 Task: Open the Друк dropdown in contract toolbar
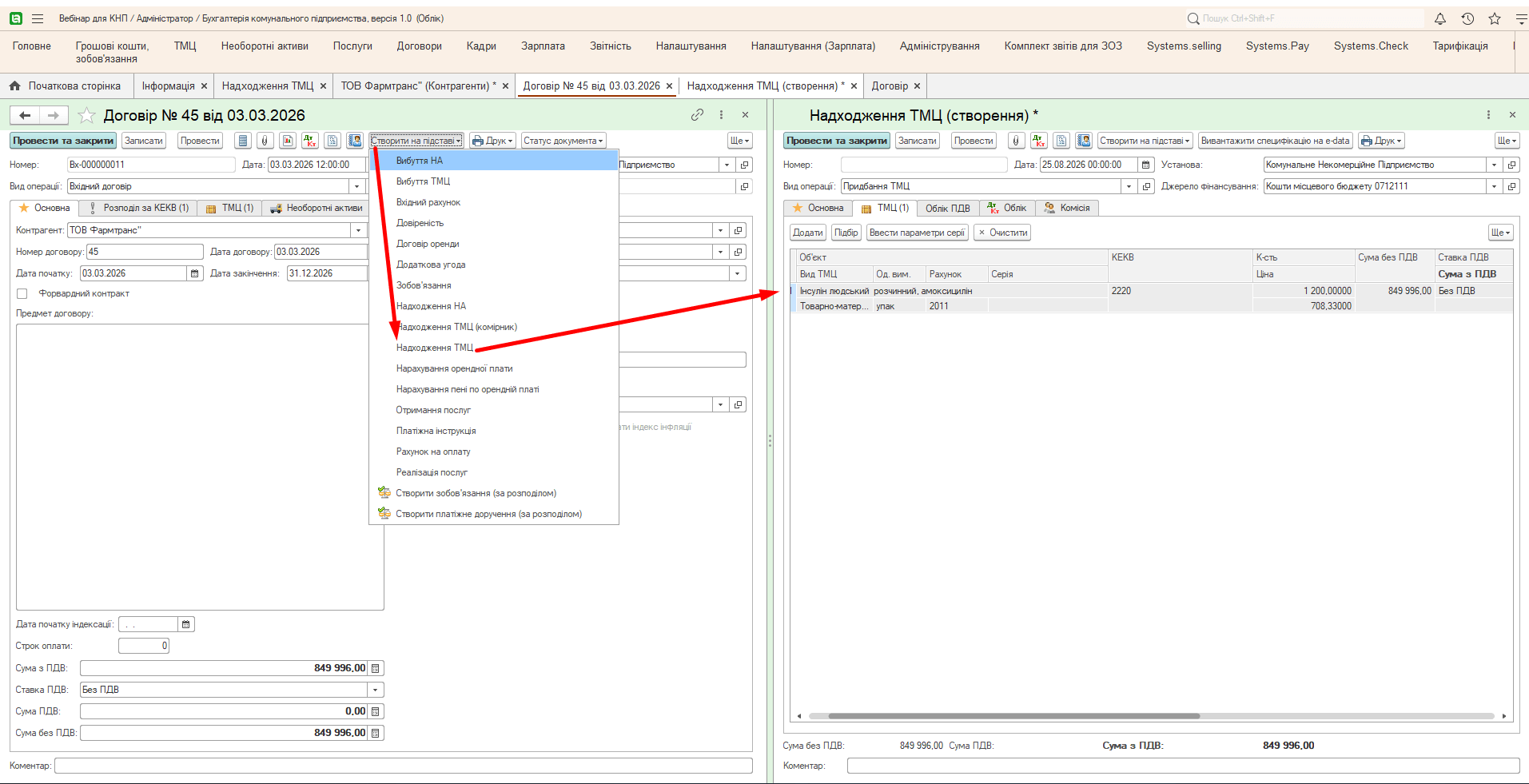(492, 141)
